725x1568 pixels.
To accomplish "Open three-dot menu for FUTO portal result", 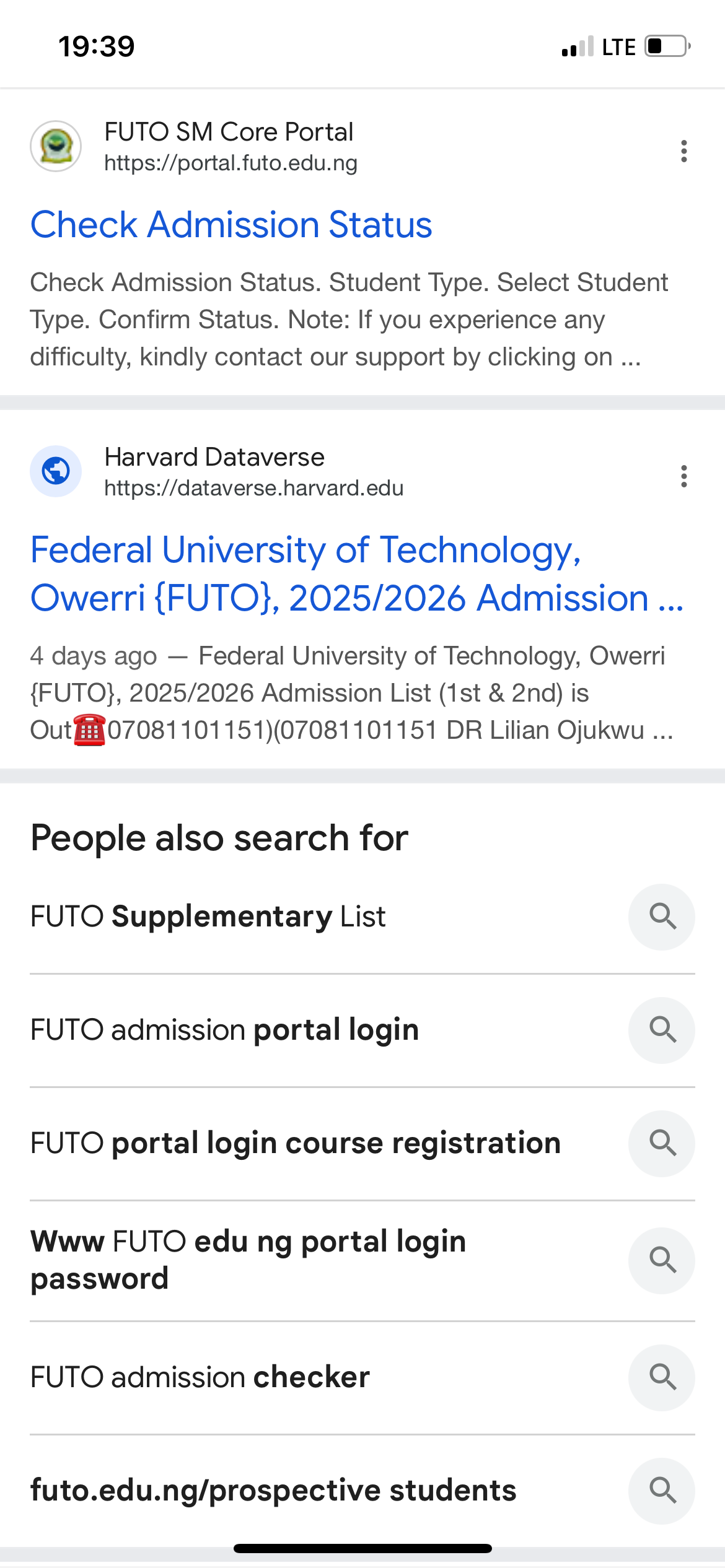I will [683, 151].
